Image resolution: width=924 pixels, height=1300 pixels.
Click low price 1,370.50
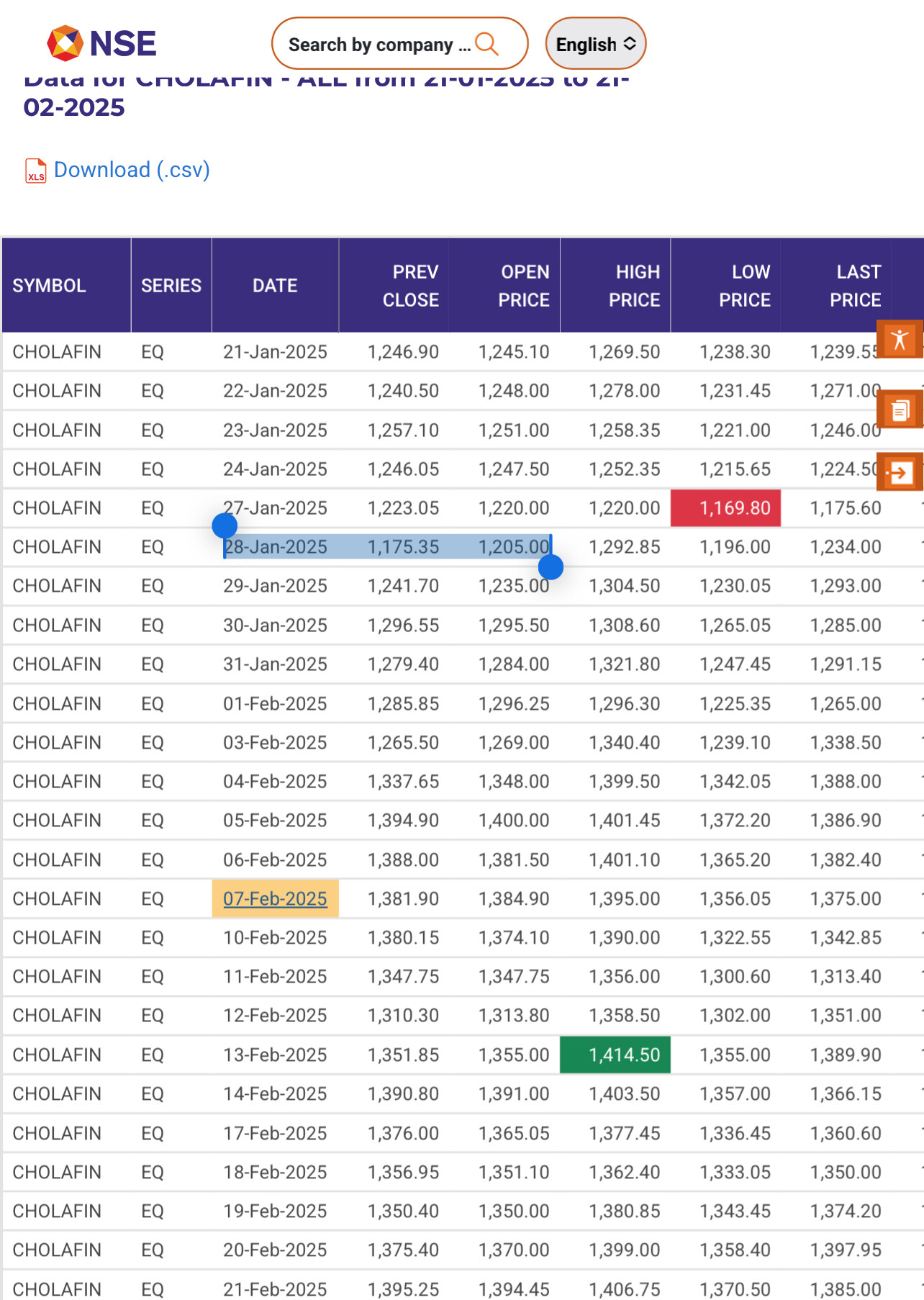pyautogui.click(x=735, y=1289)
